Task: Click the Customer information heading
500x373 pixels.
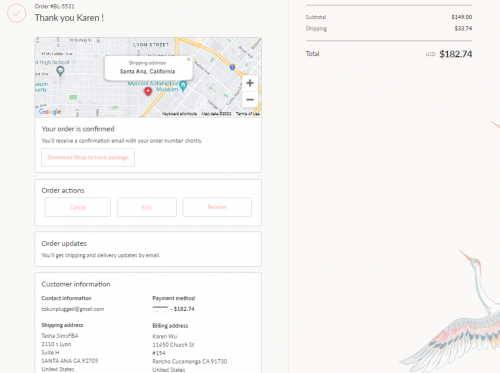Action: [76, 284]
